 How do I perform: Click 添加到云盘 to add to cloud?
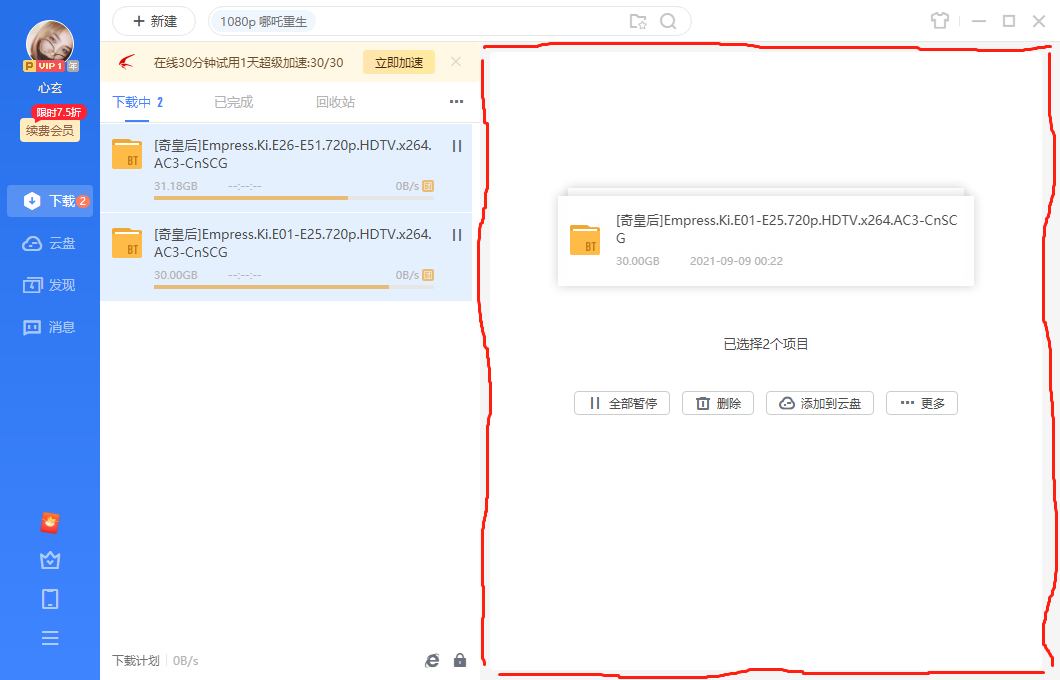(819, 403)
